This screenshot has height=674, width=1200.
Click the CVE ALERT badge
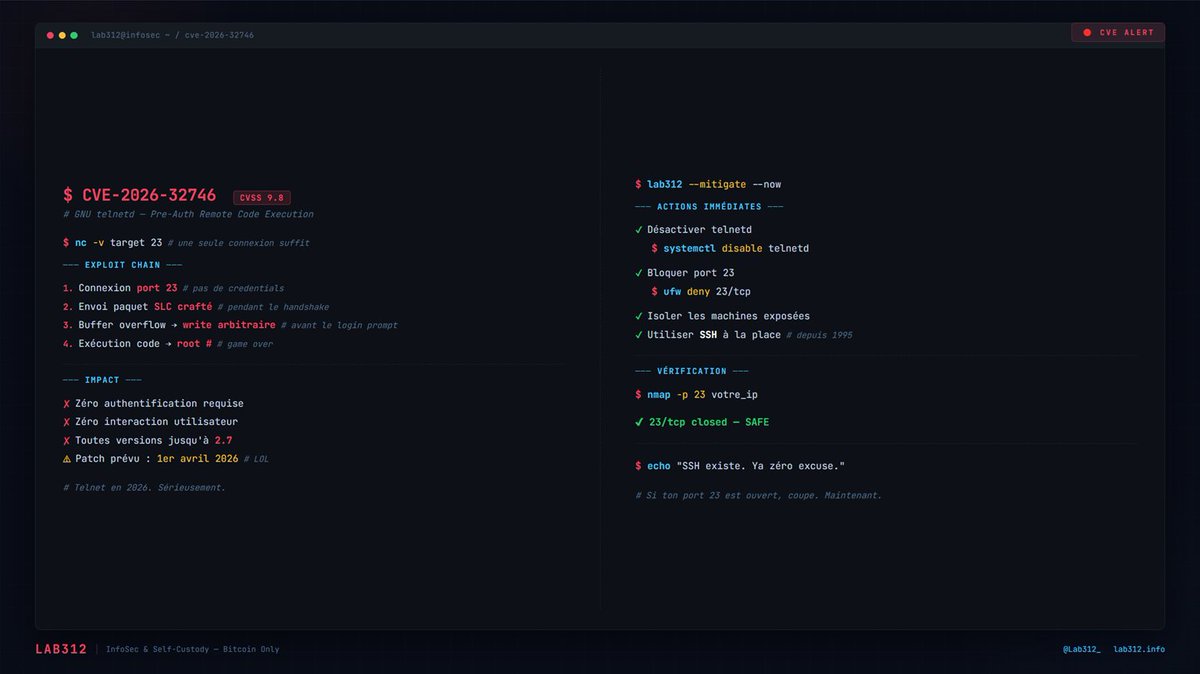tap(1118, 33)
